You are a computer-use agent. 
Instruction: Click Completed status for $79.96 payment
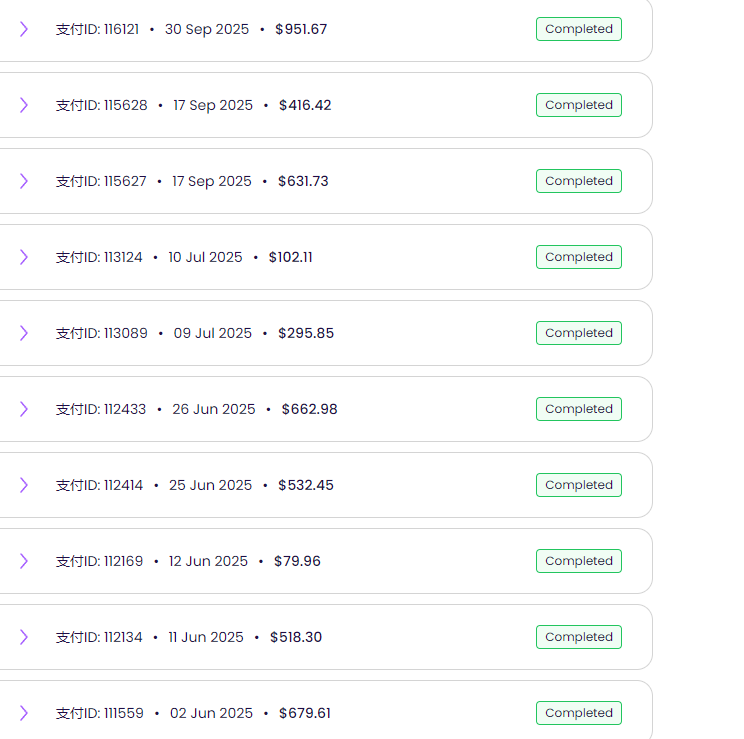click(578, 561)
